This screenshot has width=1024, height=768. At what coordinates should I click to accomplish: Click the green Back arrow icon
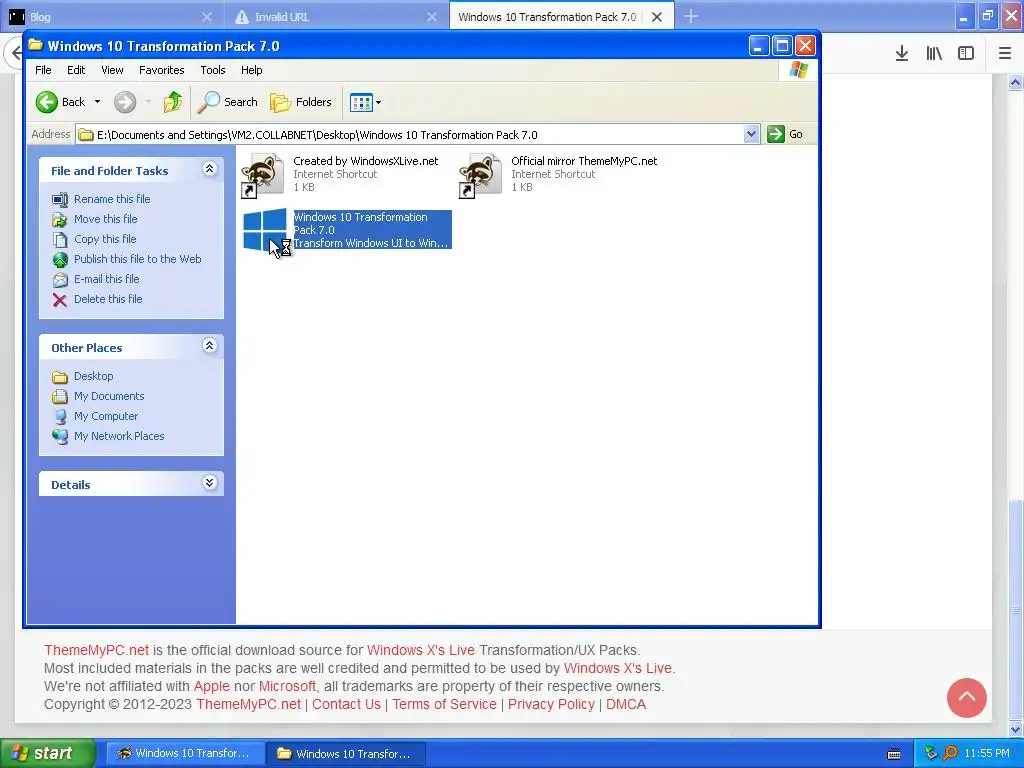tap(47, 102)
